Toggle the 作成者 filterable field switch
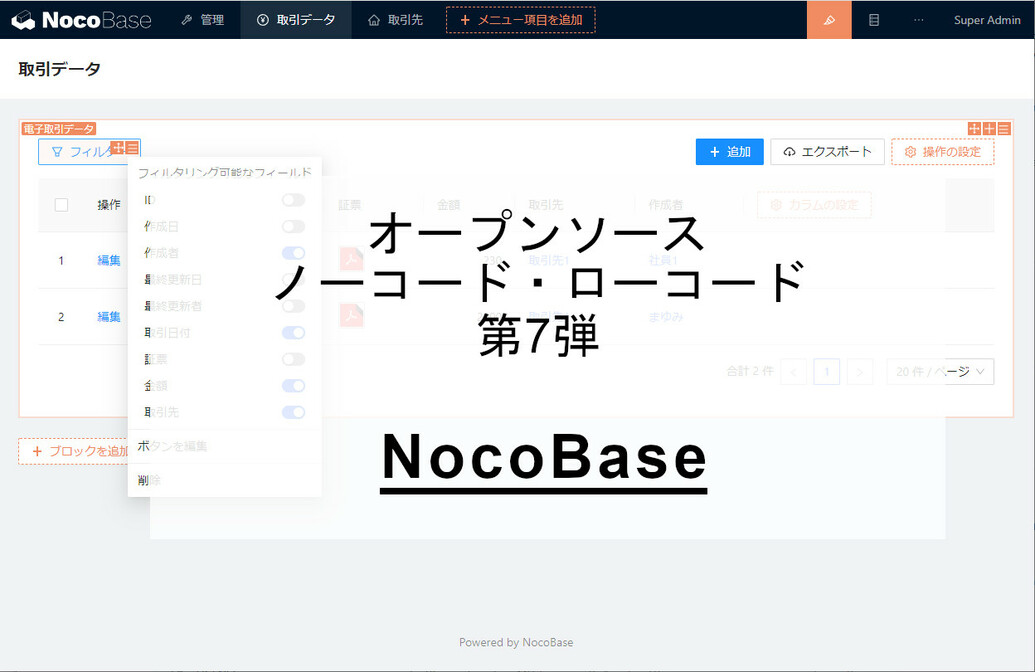Screen dimensions: 1035x672 294,253
